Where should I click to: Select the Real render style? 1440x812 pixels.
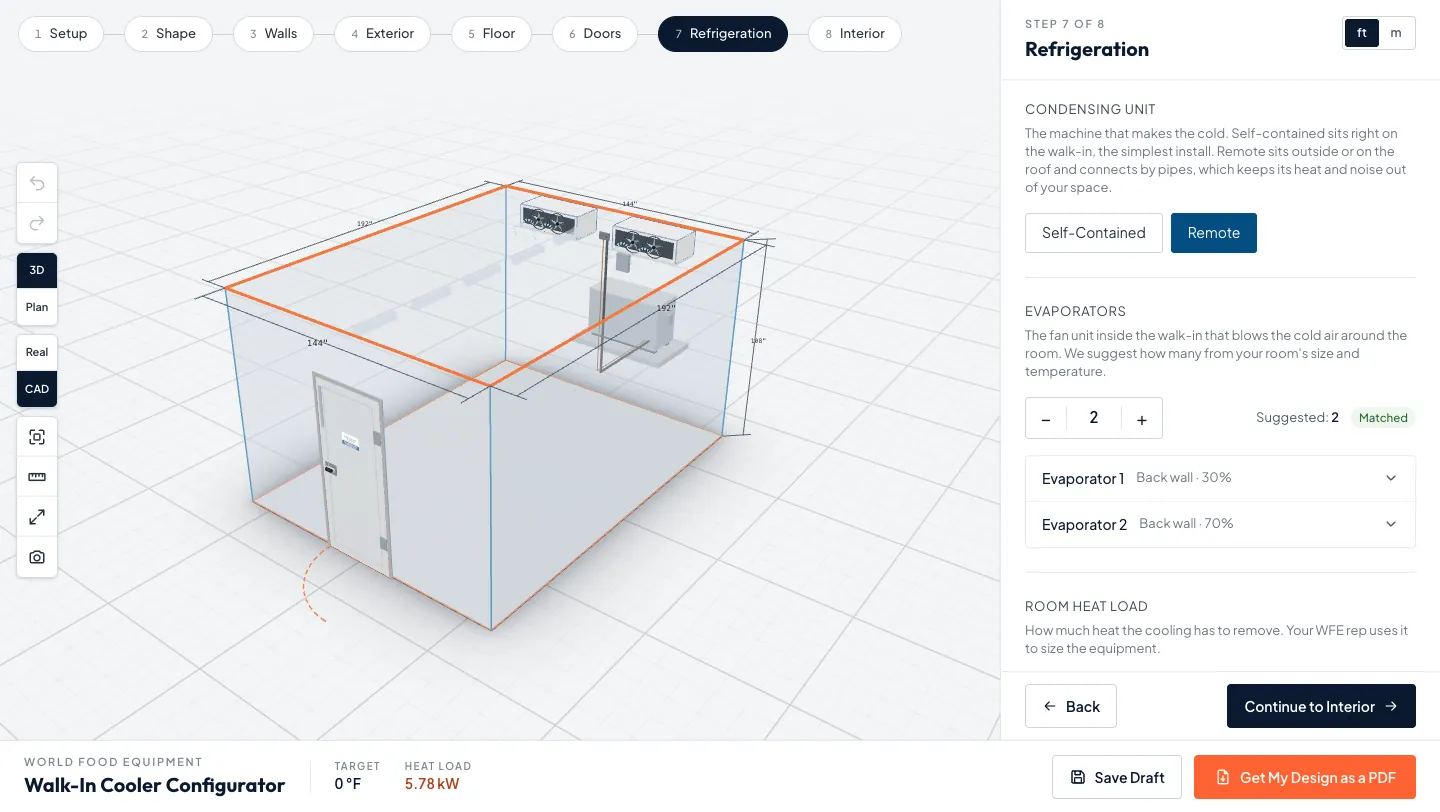(37, 352)
